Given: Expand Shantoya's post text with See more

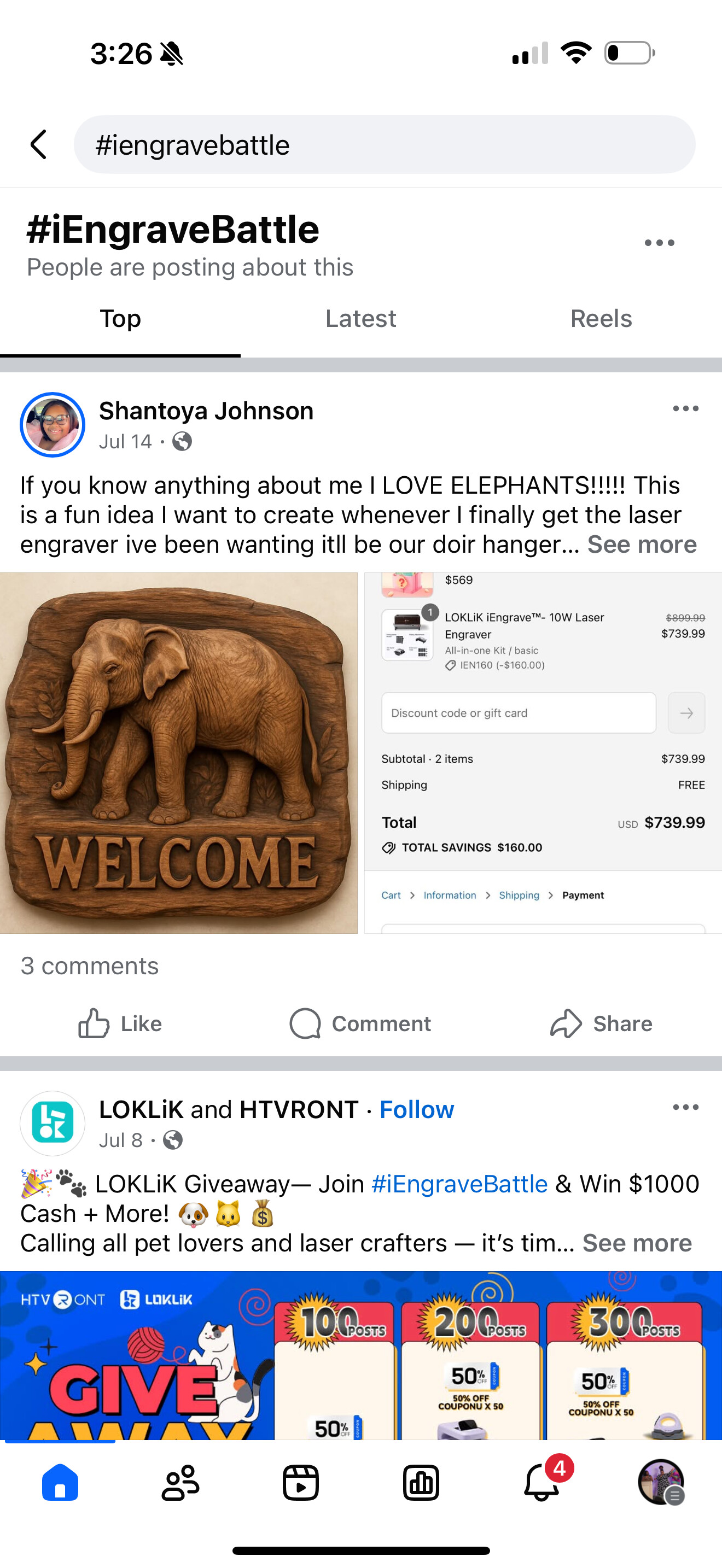Looking at the screenshot, I should click(x=642, y=545).
